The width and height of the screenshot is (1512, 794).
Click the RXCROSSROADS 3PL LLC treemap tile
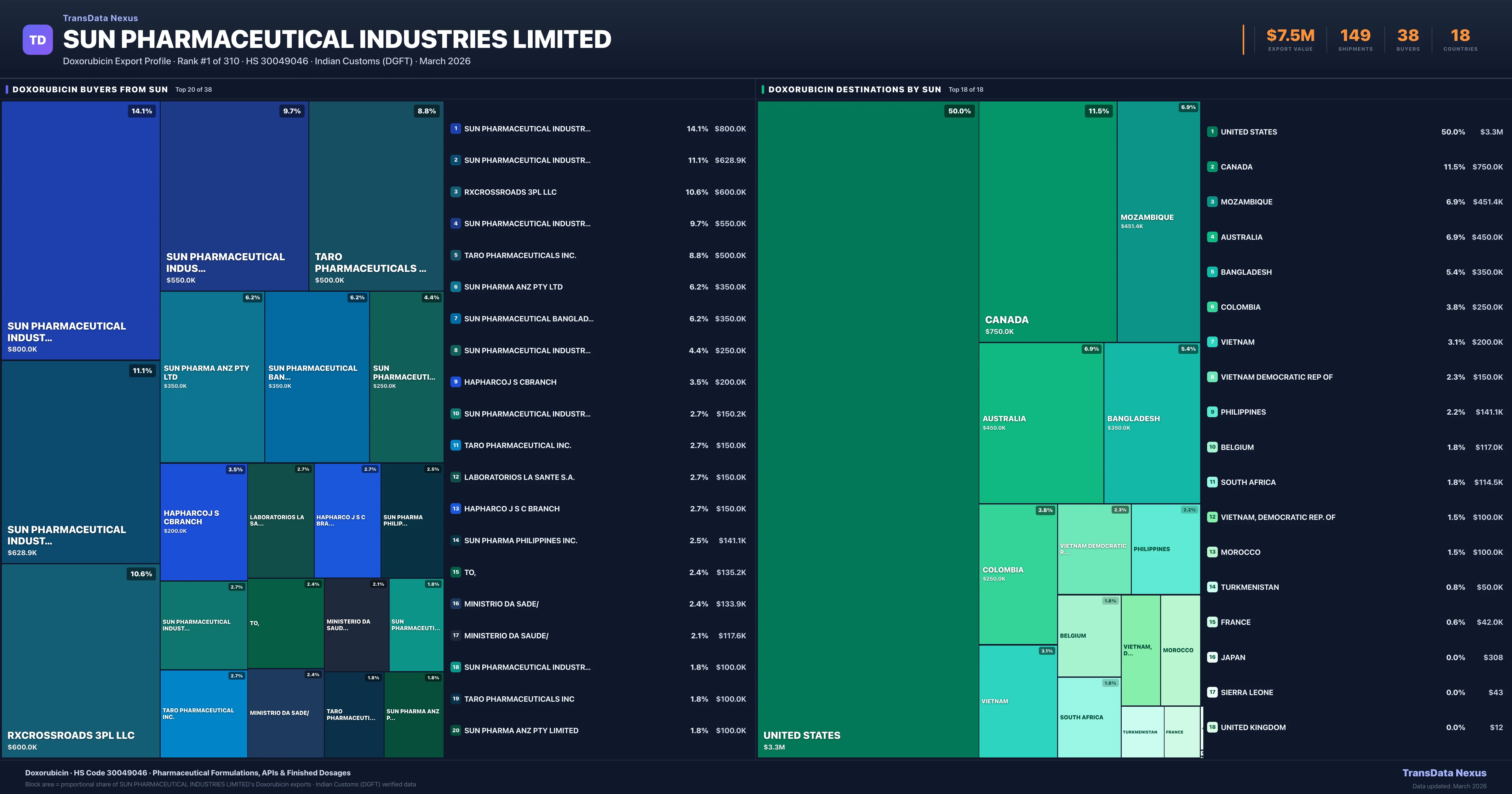point(80,661)
